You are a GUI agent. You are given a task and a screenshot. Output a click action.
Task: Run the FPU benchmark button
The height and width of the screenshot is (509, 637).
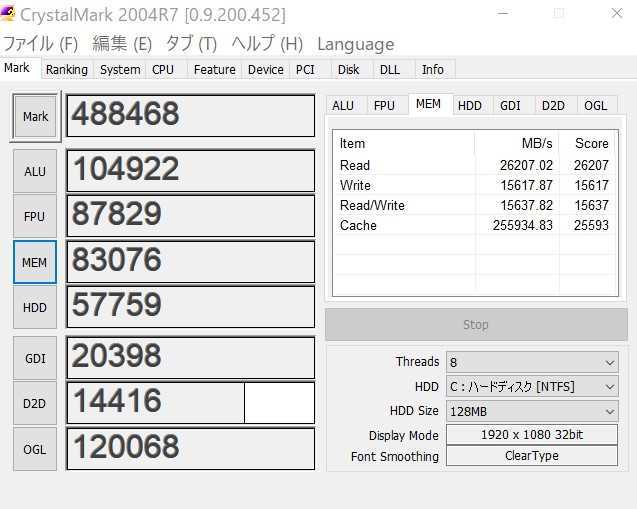tap(35, 217)
